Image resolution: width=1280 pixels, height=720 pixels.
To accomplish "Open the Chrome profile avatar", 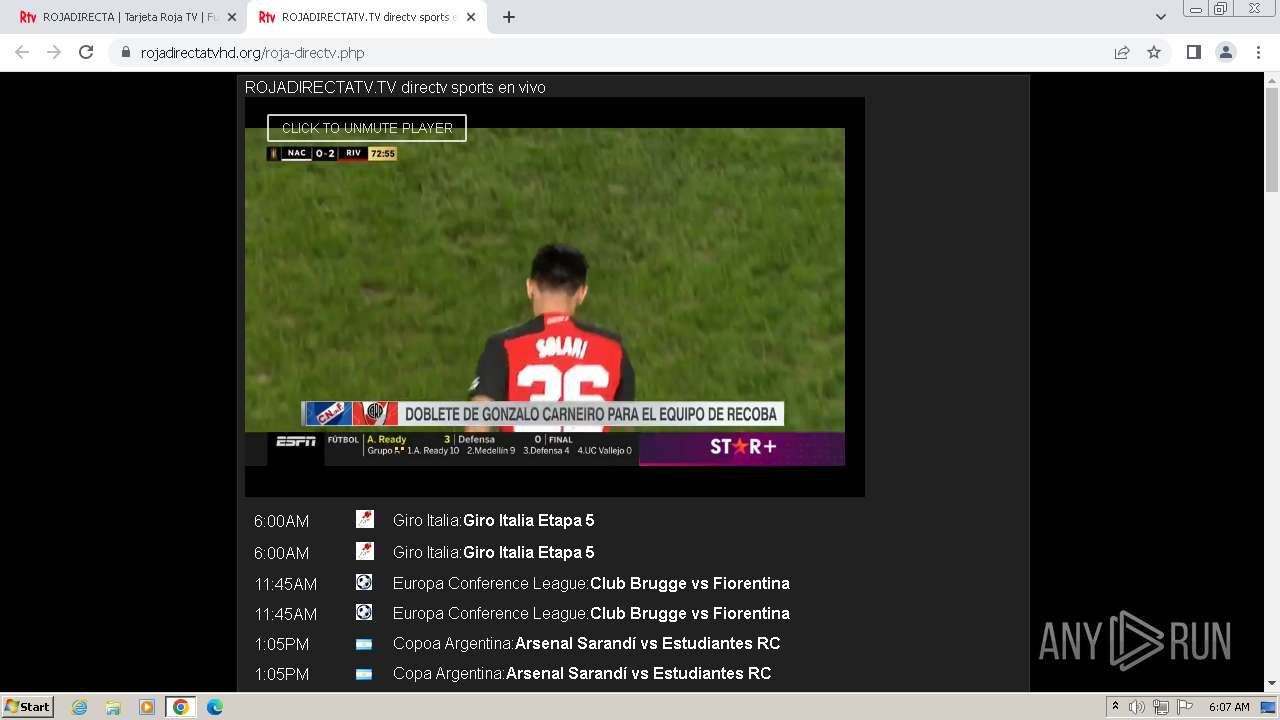I will (1226, 52).
